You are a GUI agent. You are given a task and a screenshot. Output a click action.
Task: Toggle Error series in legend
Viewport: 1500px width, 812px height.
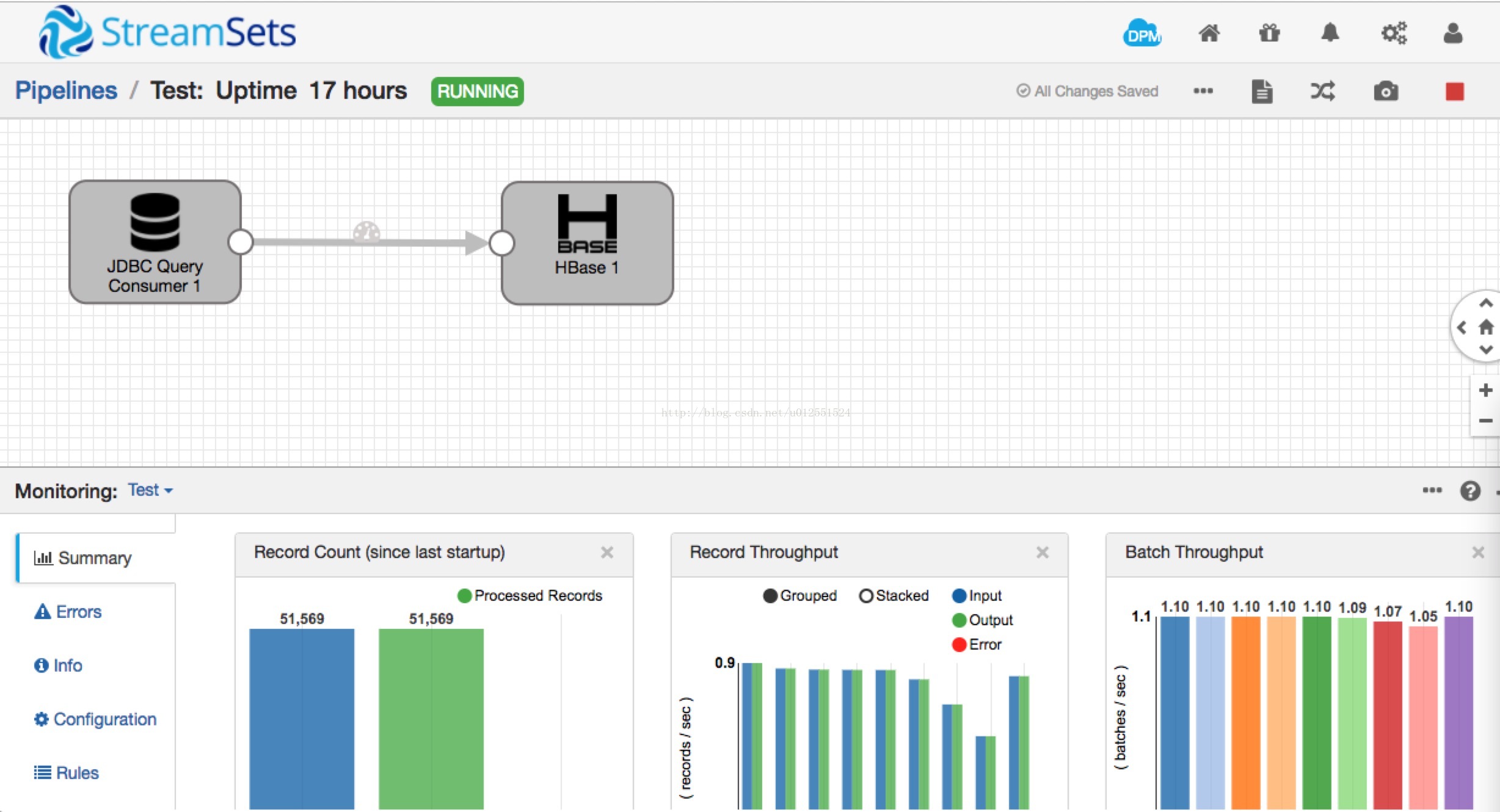click(977, 645)
